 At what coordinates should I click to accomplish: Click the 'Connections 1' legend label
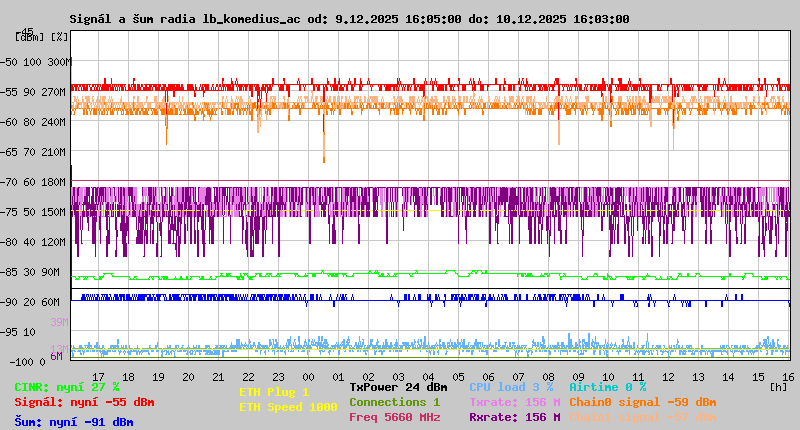[x=394, y=402]
